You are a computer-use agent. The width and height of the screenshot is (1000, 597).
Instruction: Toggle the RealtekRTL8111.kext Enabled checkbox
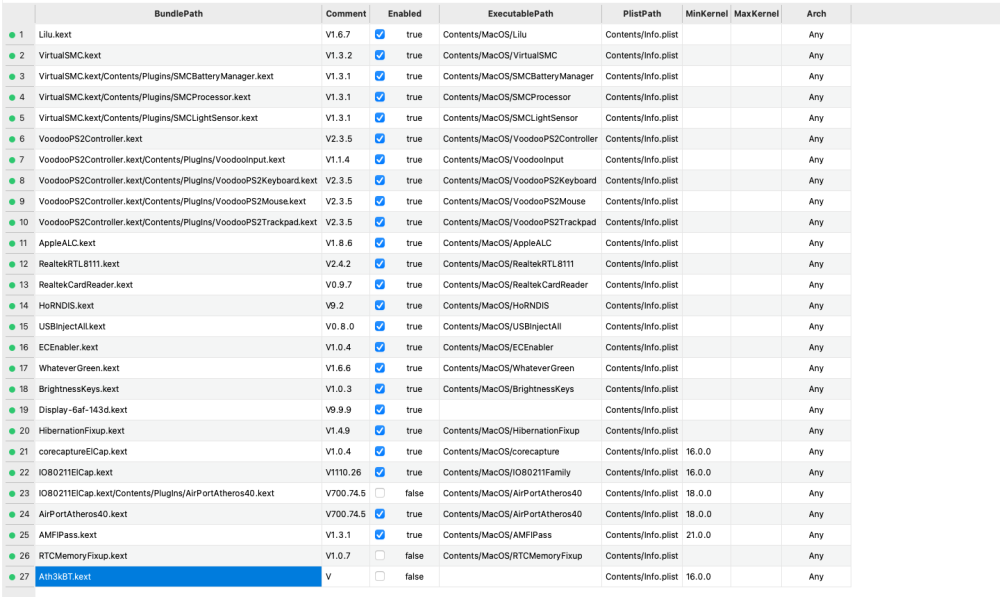pyautogui.click(x=379, y=264)
